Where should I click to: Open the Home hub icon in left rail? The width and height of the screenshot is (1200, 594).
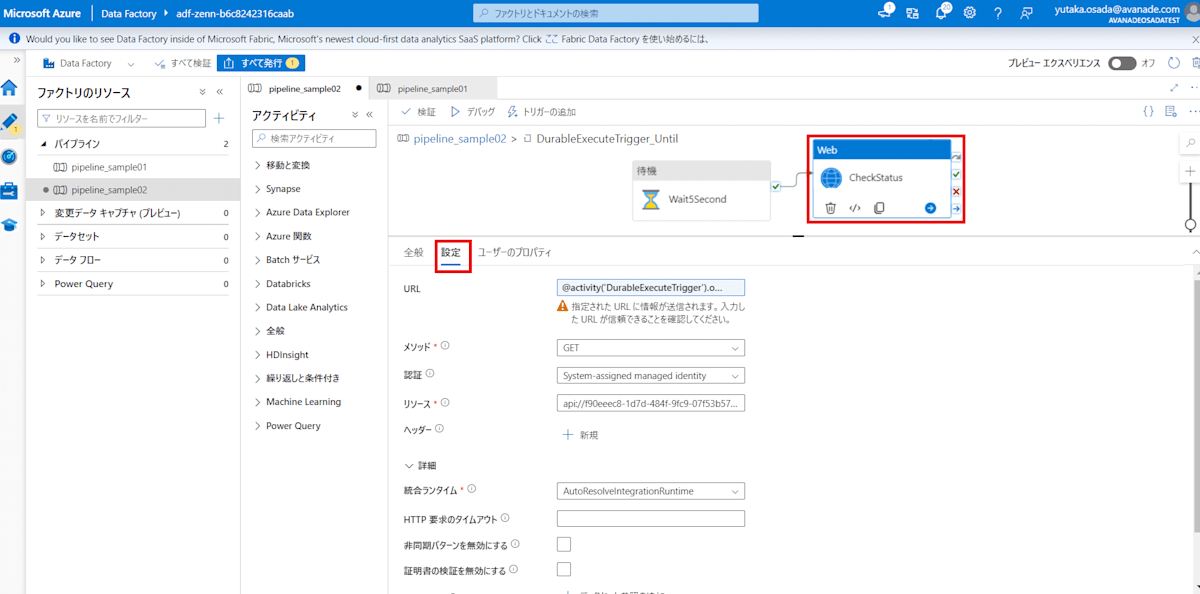pyautogui.click(x=9, y=87)
